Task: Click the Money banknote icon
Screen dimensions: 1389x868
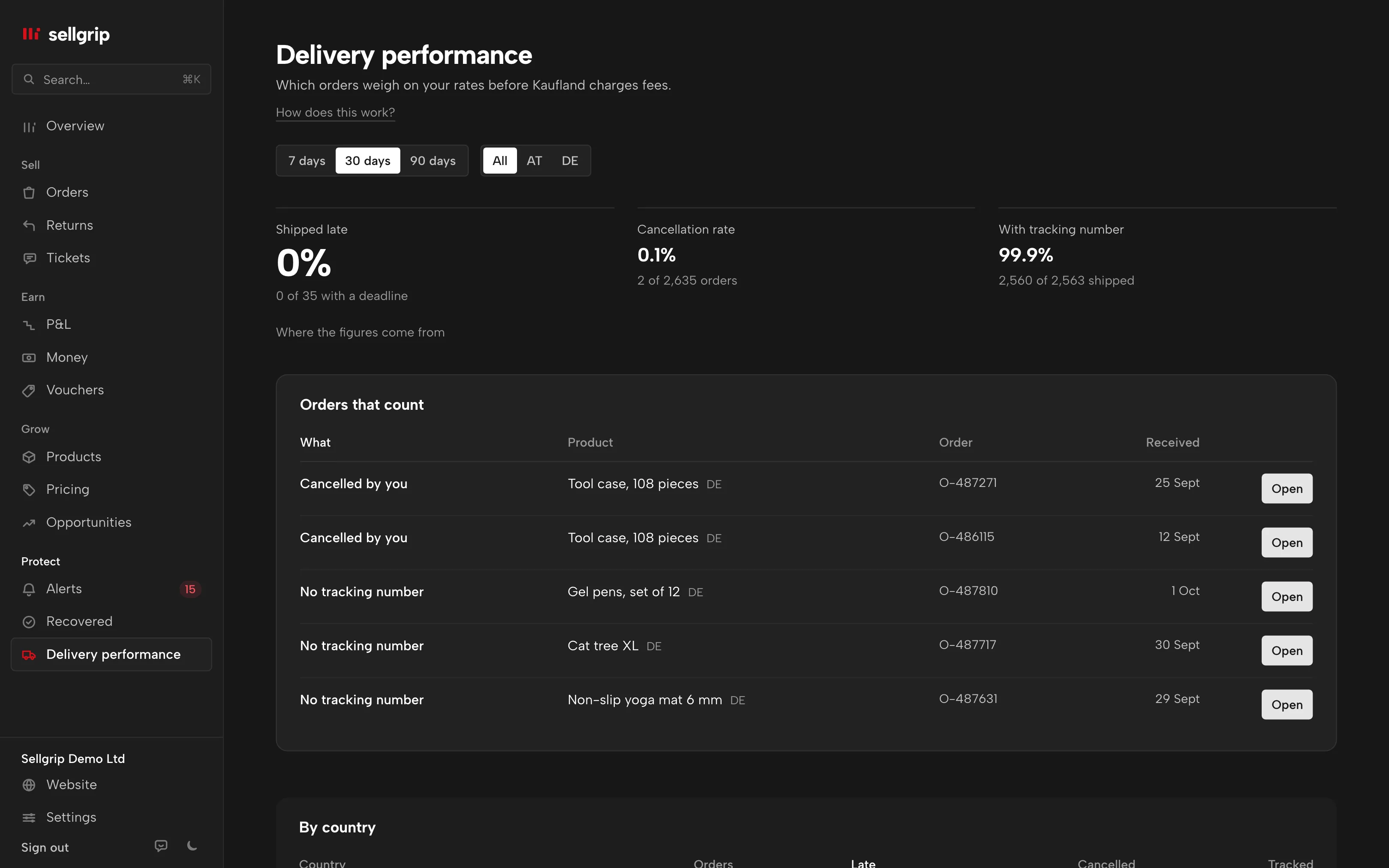Action: pyautogui.click(x=29, y=357)
